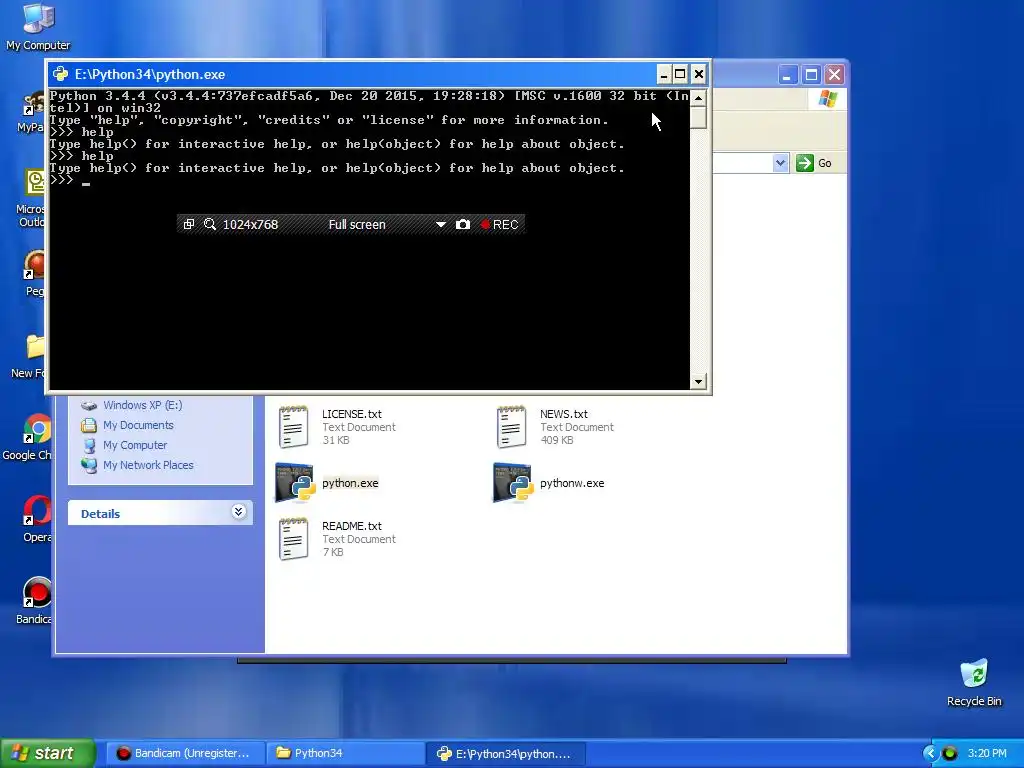Click console scrollbar down arrow

click(698, 381)
